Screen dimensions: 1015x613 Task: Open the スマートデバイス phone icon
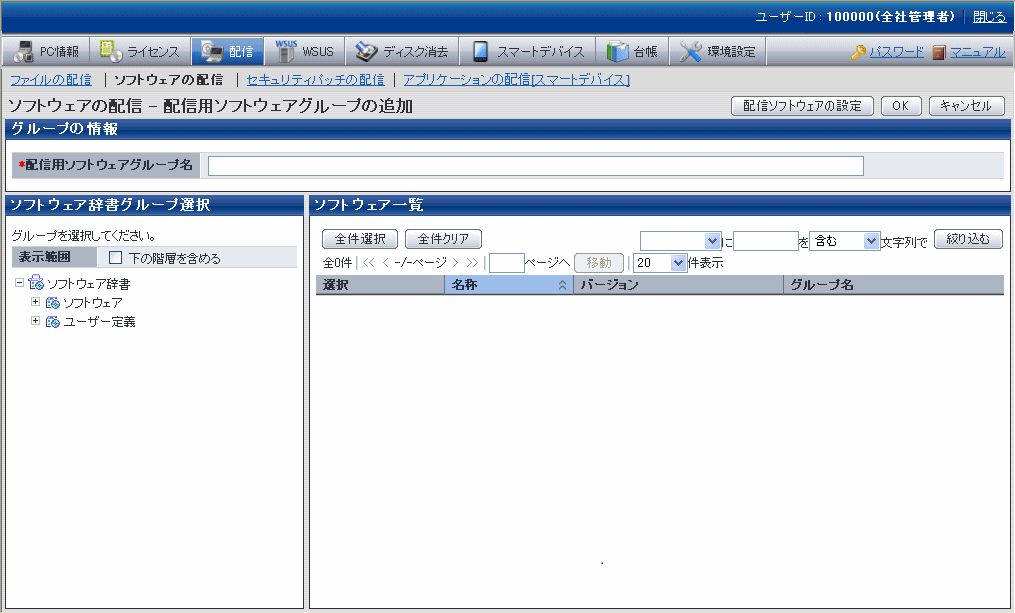481,51
